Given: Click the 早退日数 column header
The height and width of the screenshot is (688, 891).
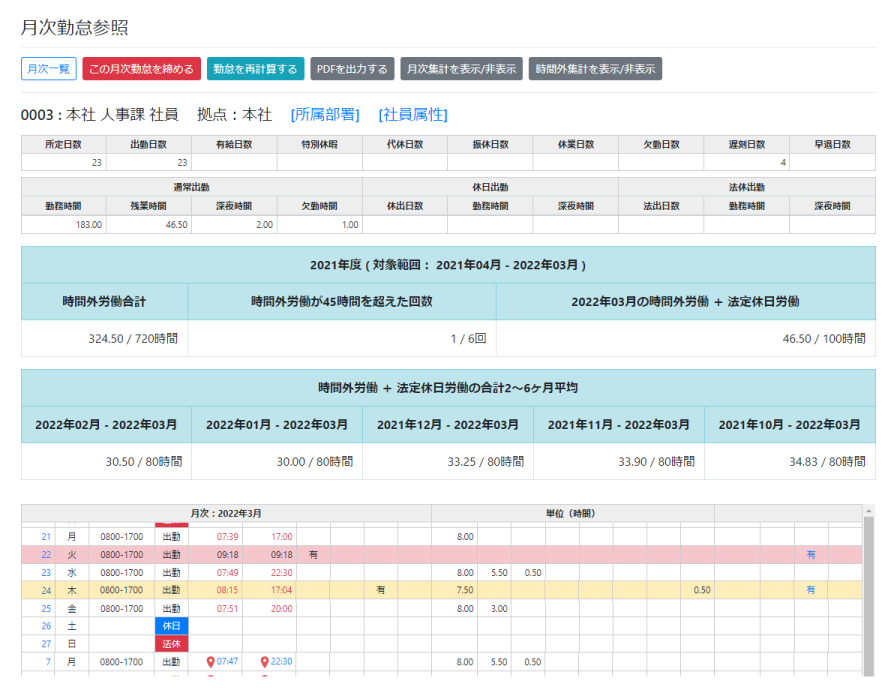Looking at the screenshot, I should [832, 145].
